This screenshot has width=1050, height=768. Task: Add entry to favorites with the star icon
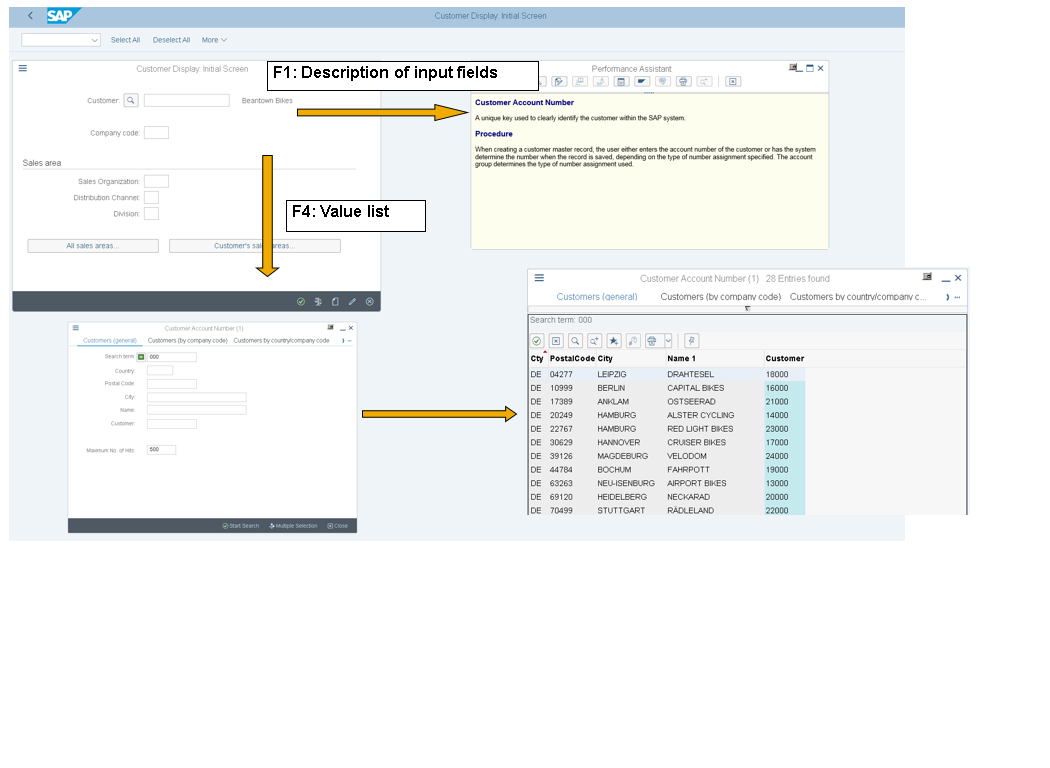point(614,340)
